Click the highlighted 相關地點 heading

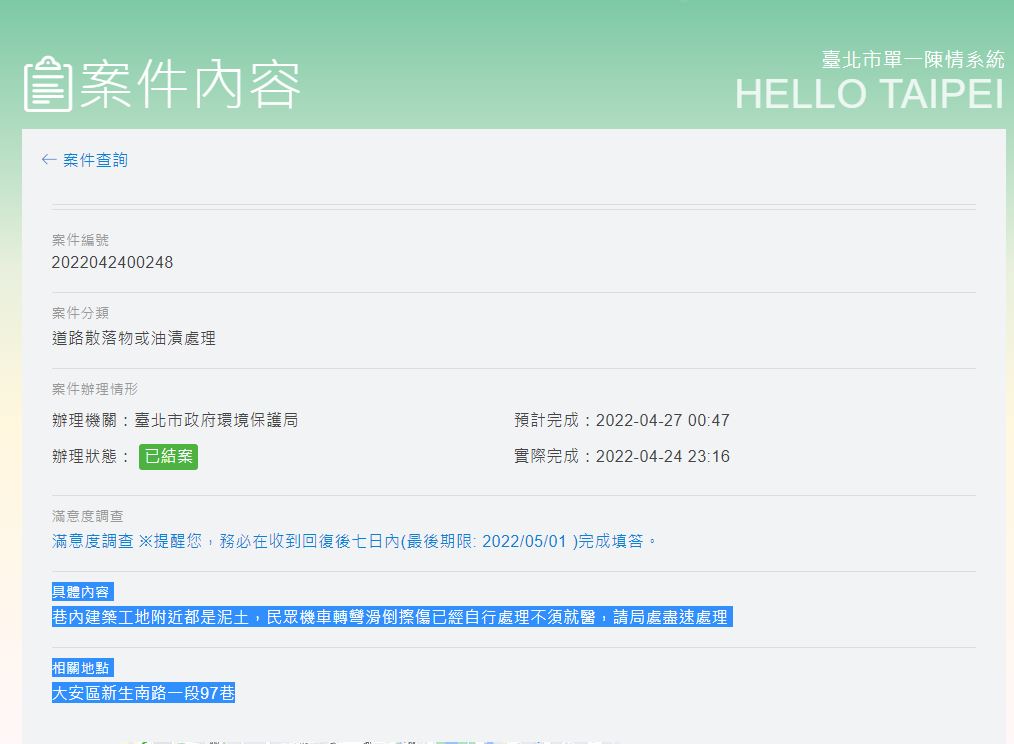tap(83, 668)
